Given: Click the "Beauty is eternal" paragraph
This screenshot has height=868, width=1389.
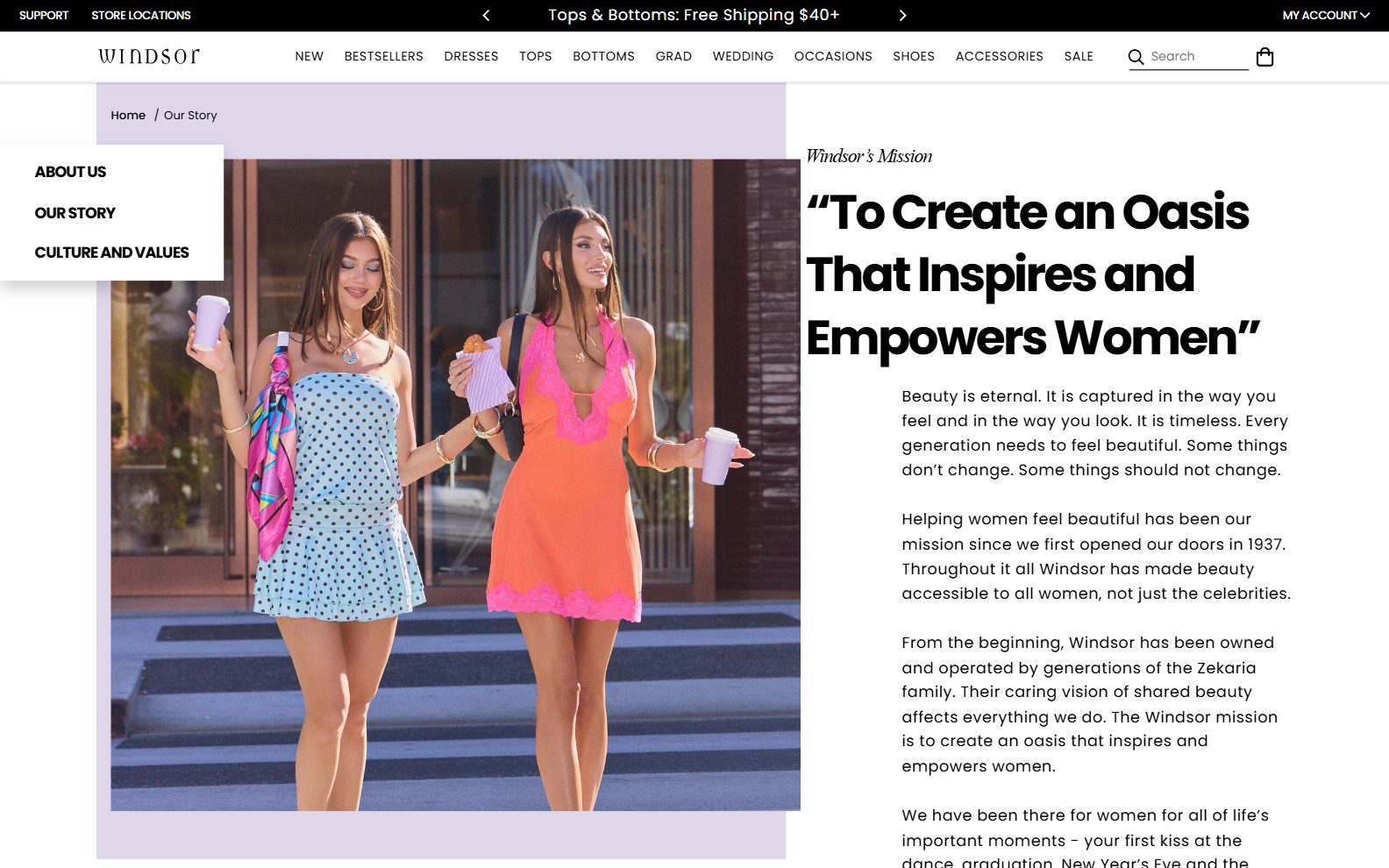Looking at the screenshot, I should click(x=1095, y=433).
